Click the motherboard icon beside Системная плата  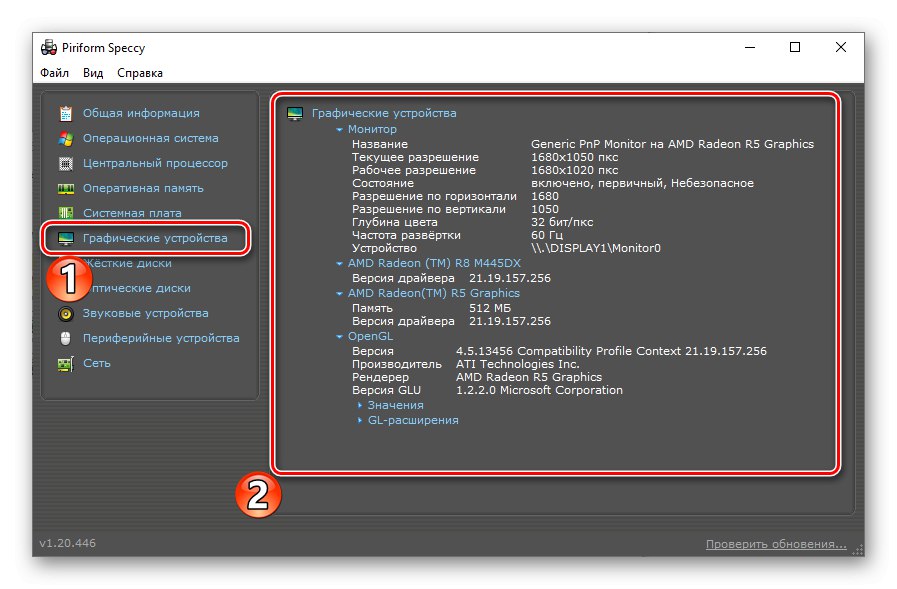(66, 213)
